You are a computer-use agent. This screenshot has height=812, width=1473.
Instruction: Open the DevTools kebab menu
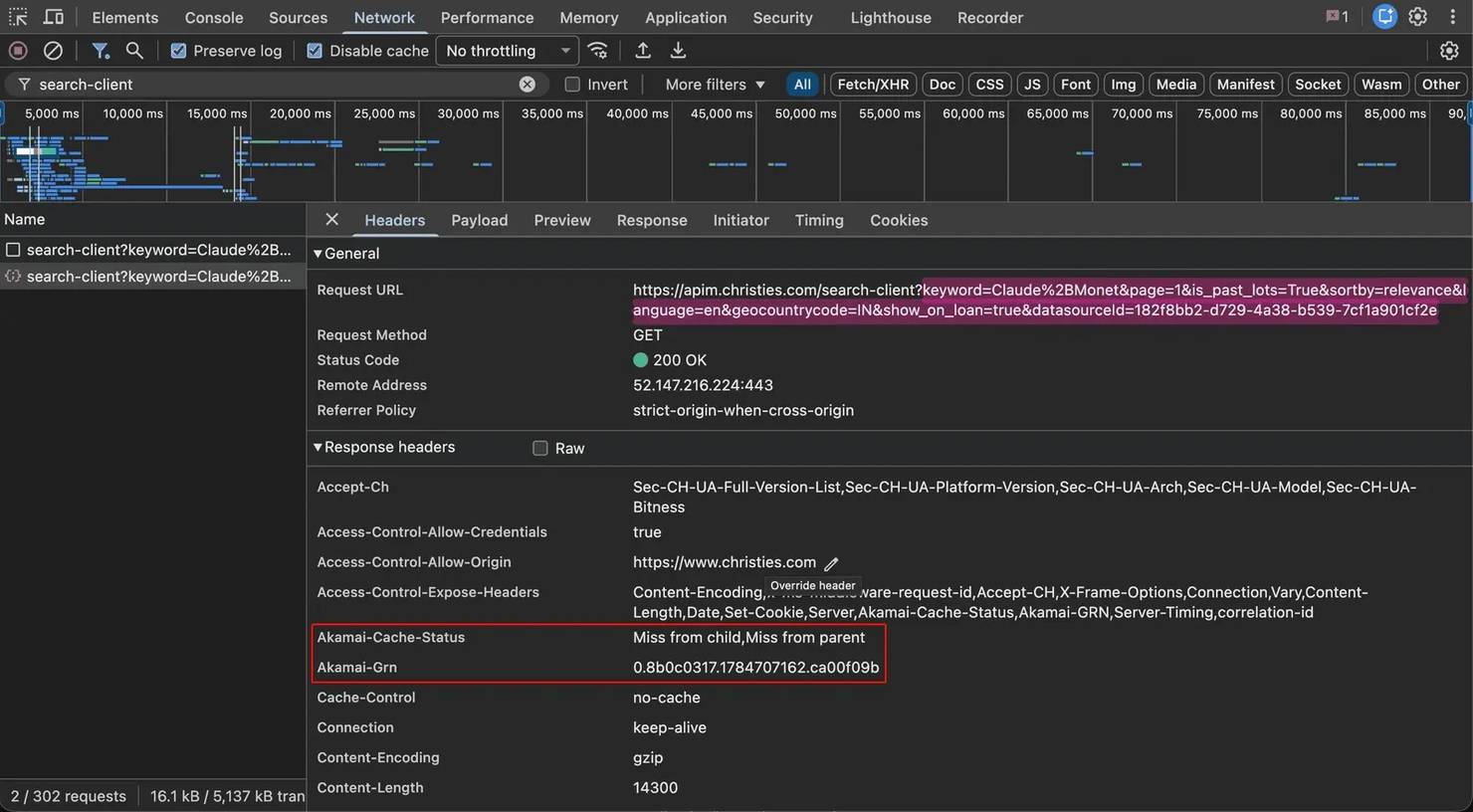[x=1452, y=17]
